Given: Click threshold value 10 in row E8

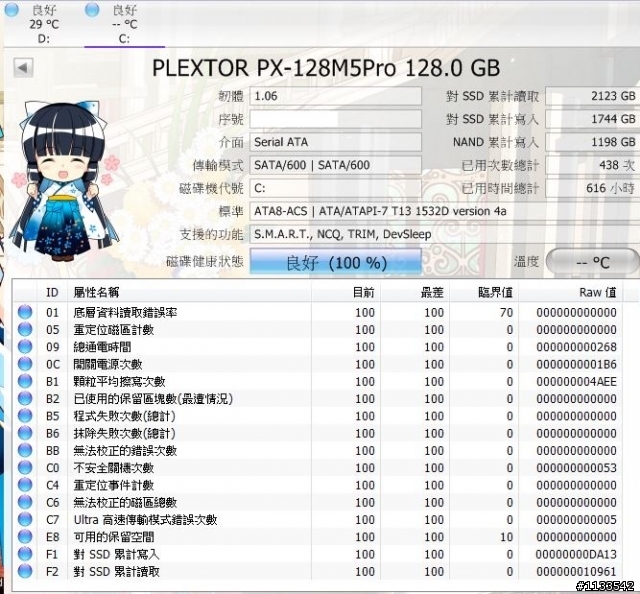Looking at the screenshot, I should click(506, 537).
